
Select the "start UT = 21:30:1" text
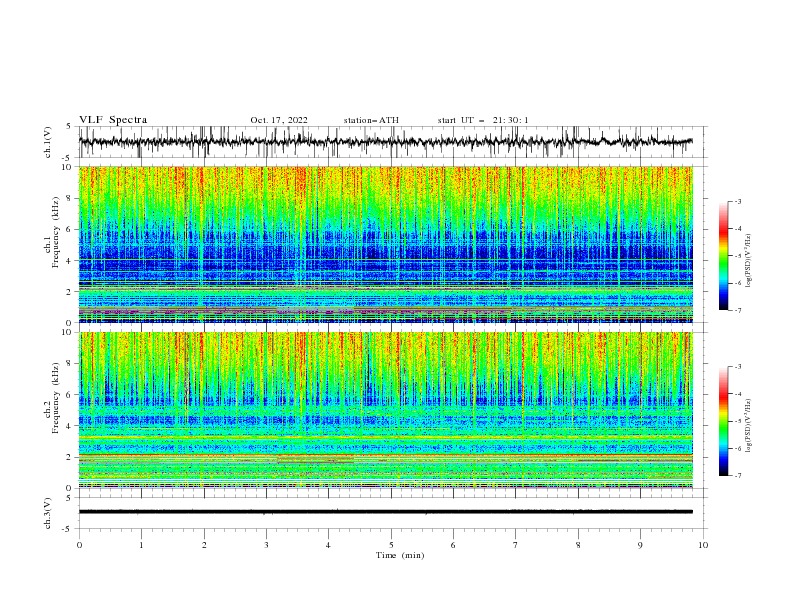pyautogui.click(x=483, y=120)
